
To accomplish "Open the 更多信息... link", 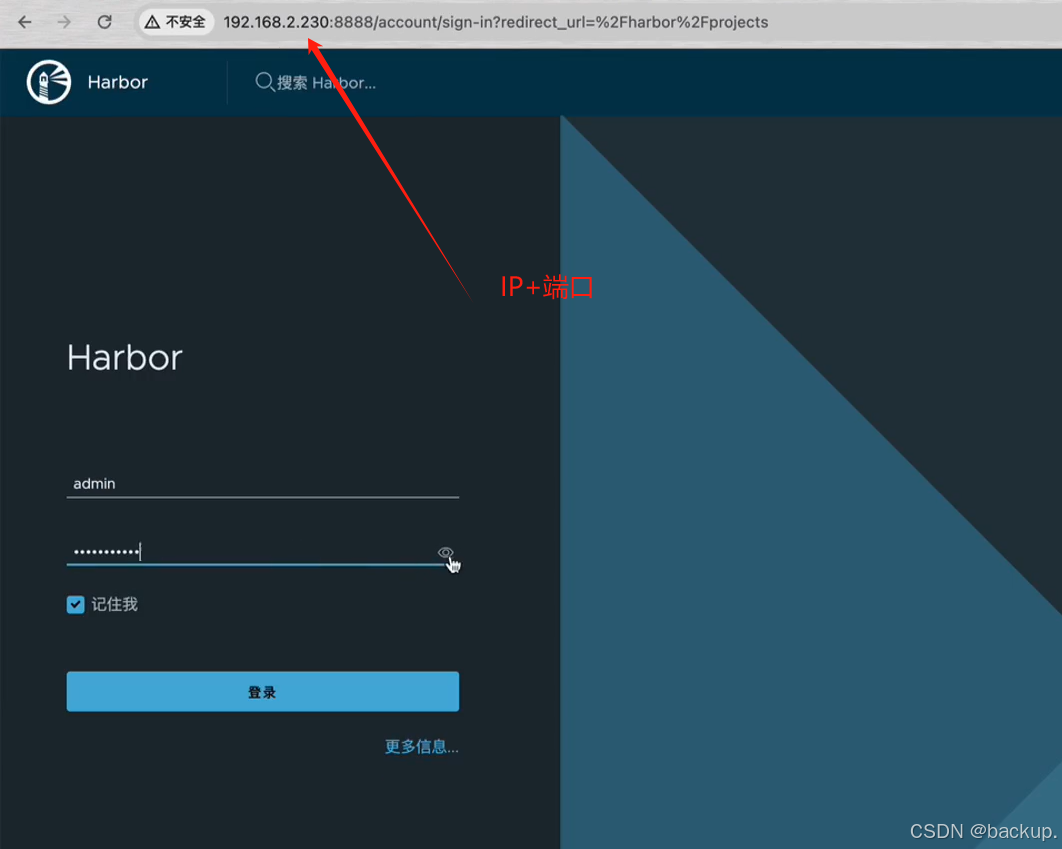I will [x=422, y=747].
